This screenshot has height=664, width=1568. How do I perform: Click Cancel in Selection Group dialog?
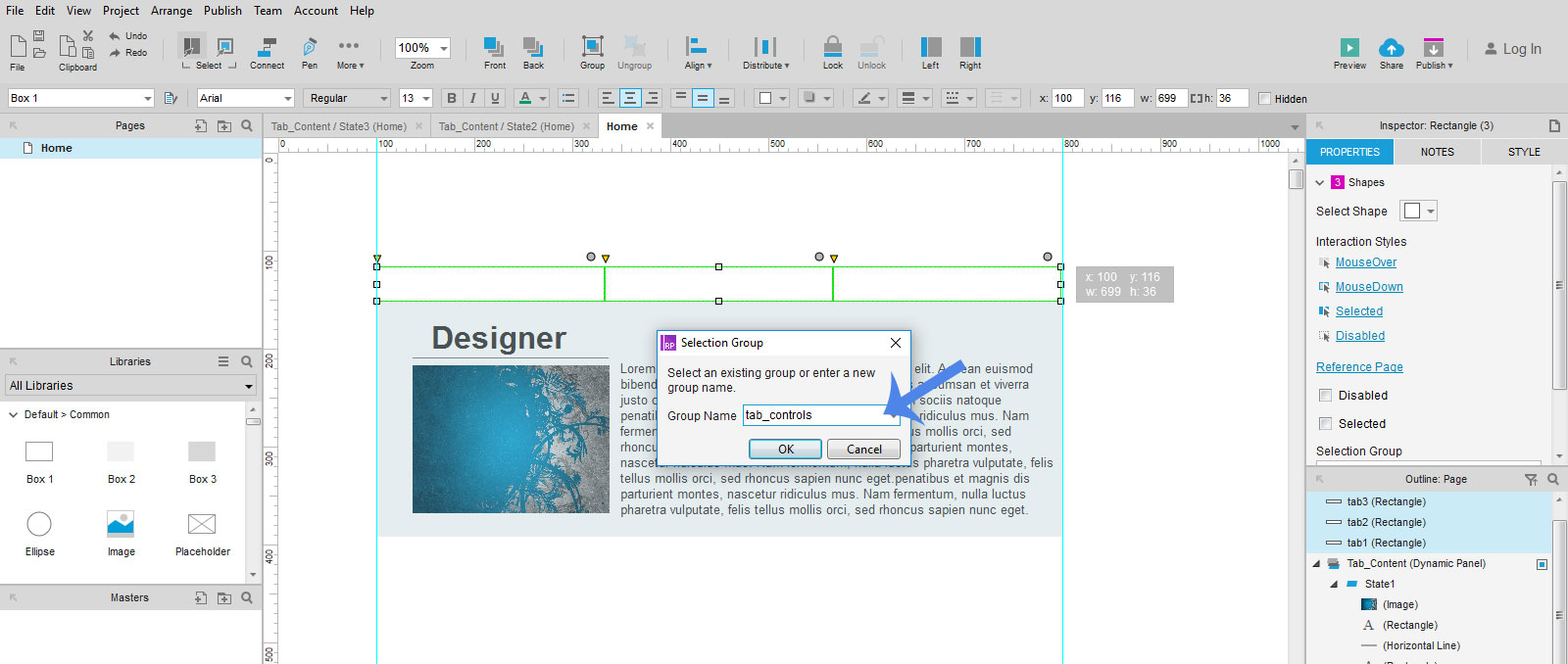coord(864,450)
